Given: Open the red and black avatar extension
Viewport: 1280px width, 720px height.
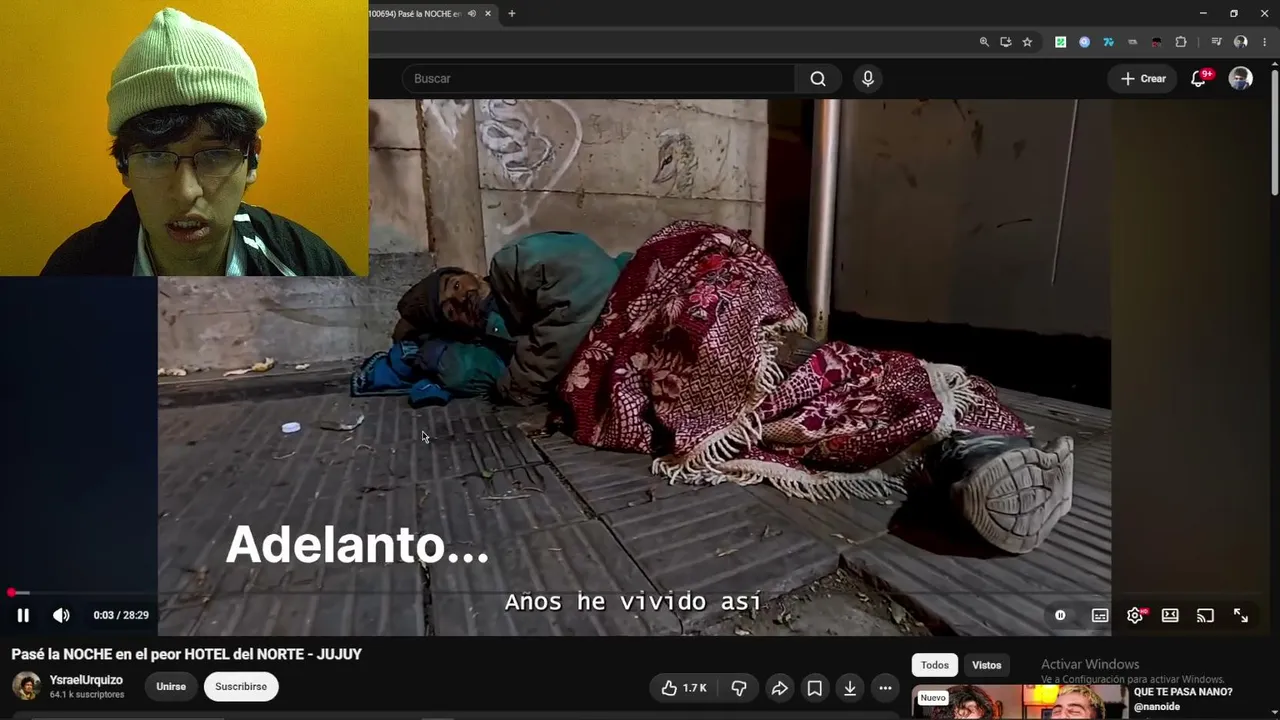Looking at the screenshot, I should [x=1157, y=42].
